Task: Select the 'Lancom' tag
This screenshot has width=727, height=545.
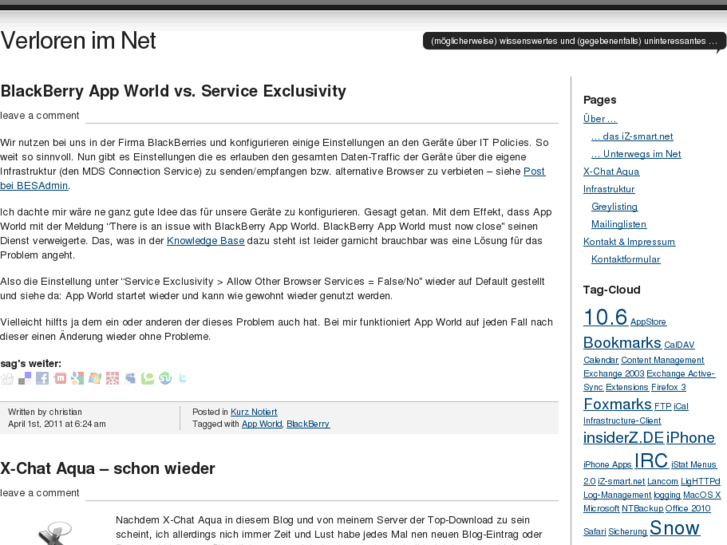Action: tap(663, 481)
